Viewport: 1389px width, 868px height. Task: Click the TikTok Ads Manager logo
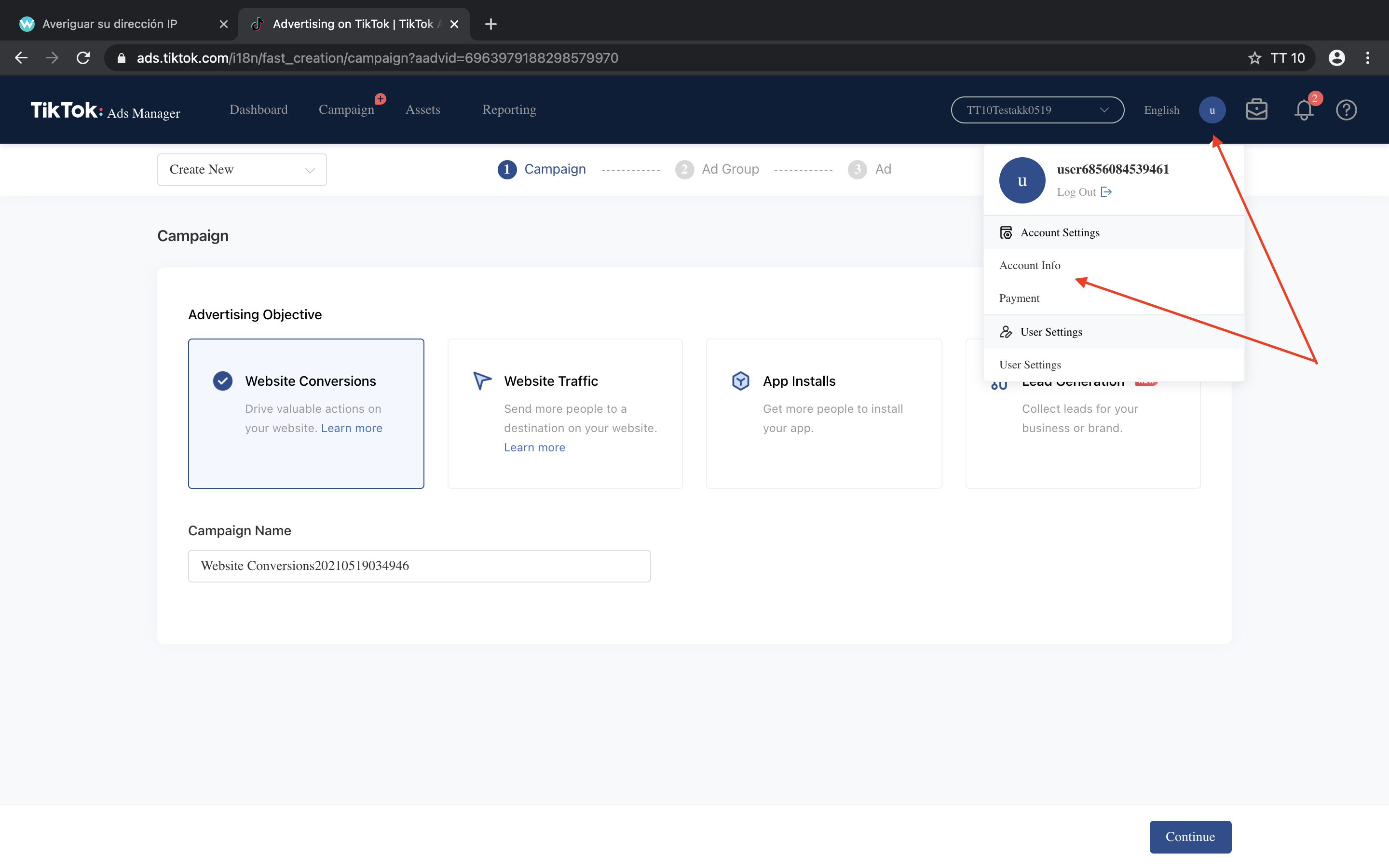tap(105, 110)
